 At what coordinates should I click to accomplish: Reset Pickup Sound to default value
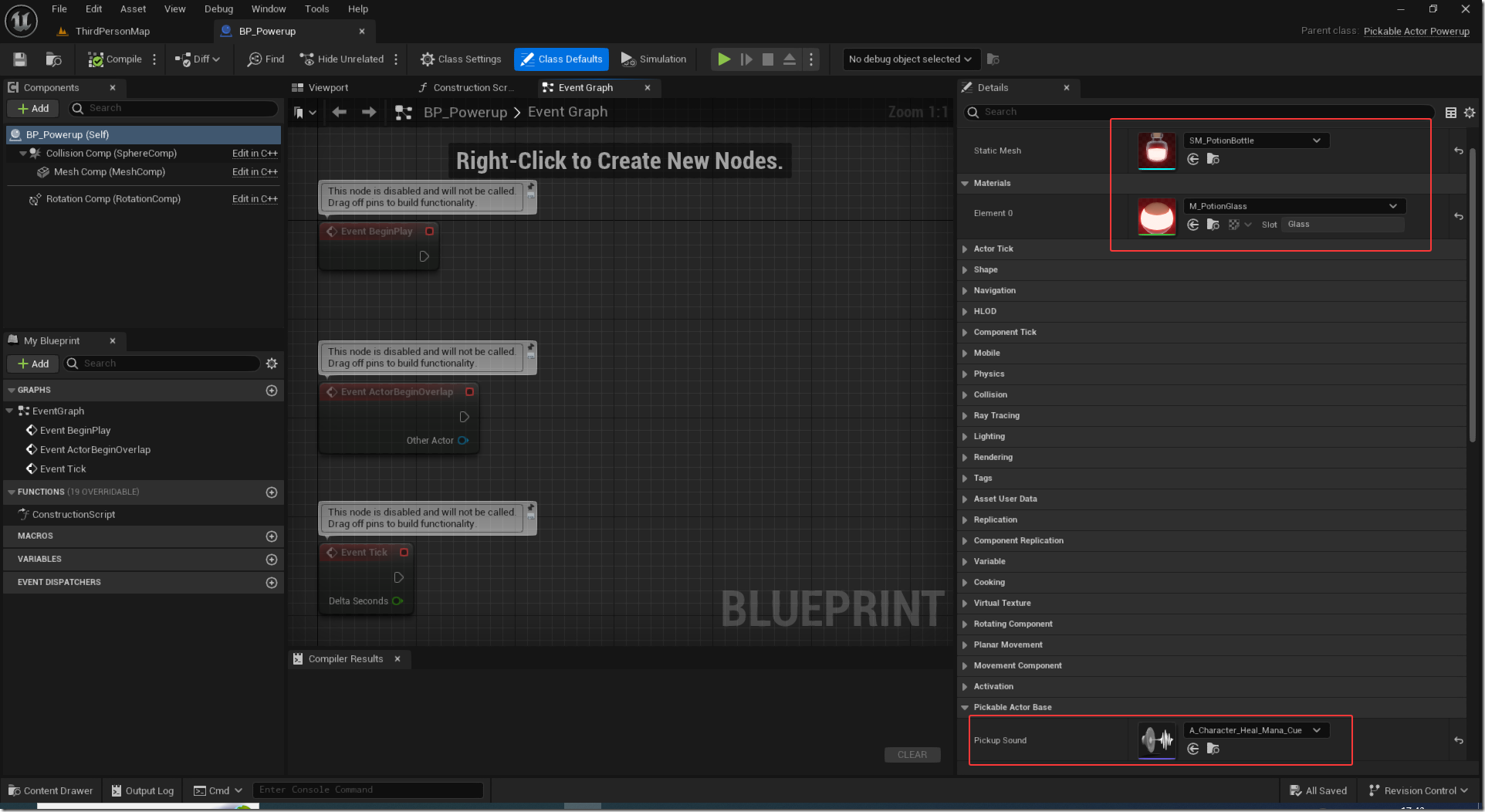1458,741
